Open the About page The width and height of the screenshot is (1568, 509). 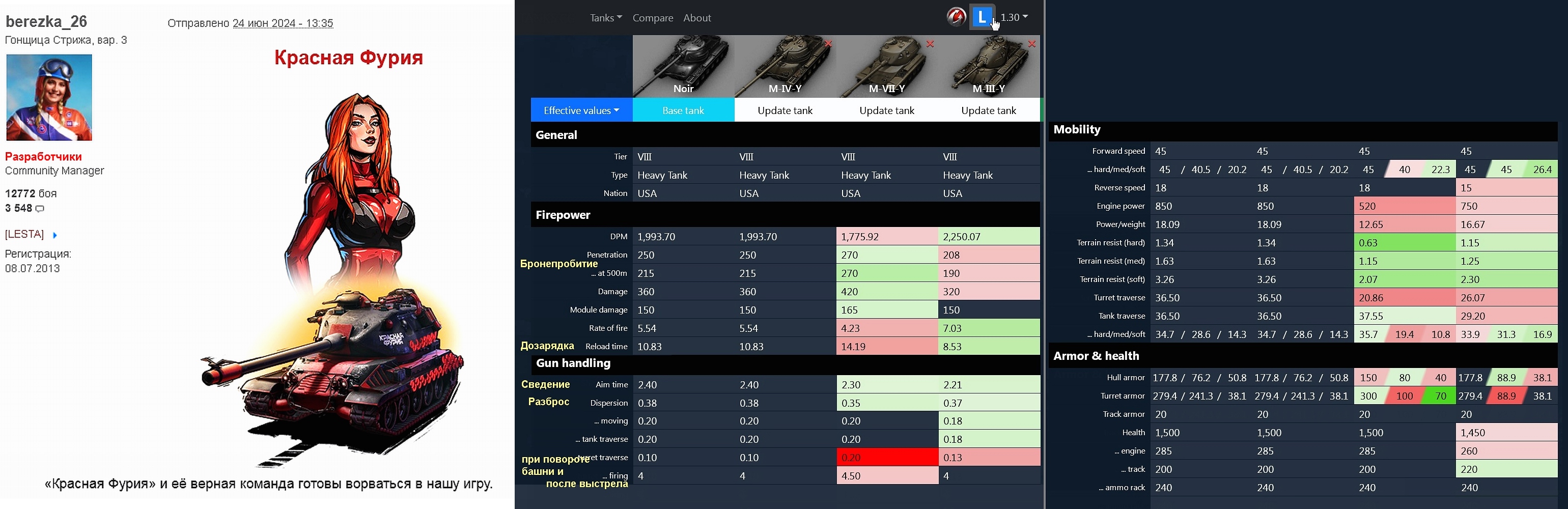pyautogui.click(x=697, y=18)
